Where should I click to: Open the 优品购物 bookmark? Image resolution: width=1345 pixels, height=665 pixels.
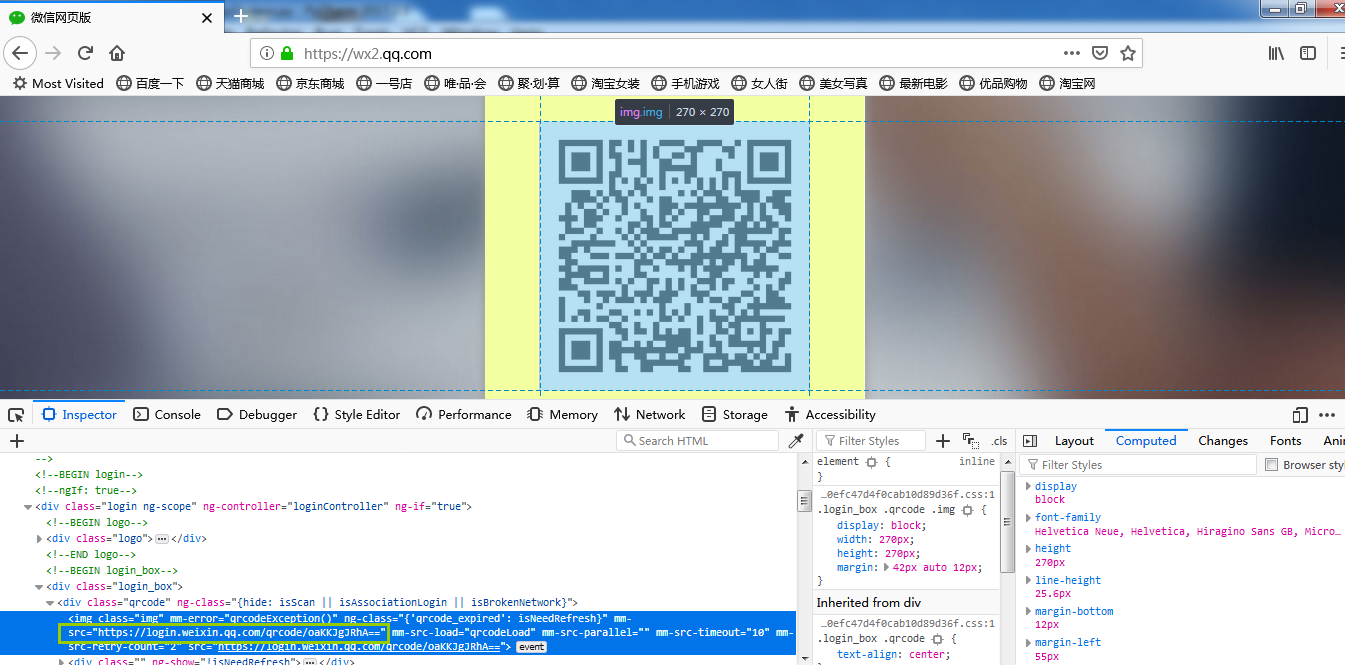click(x=994, y=83)
